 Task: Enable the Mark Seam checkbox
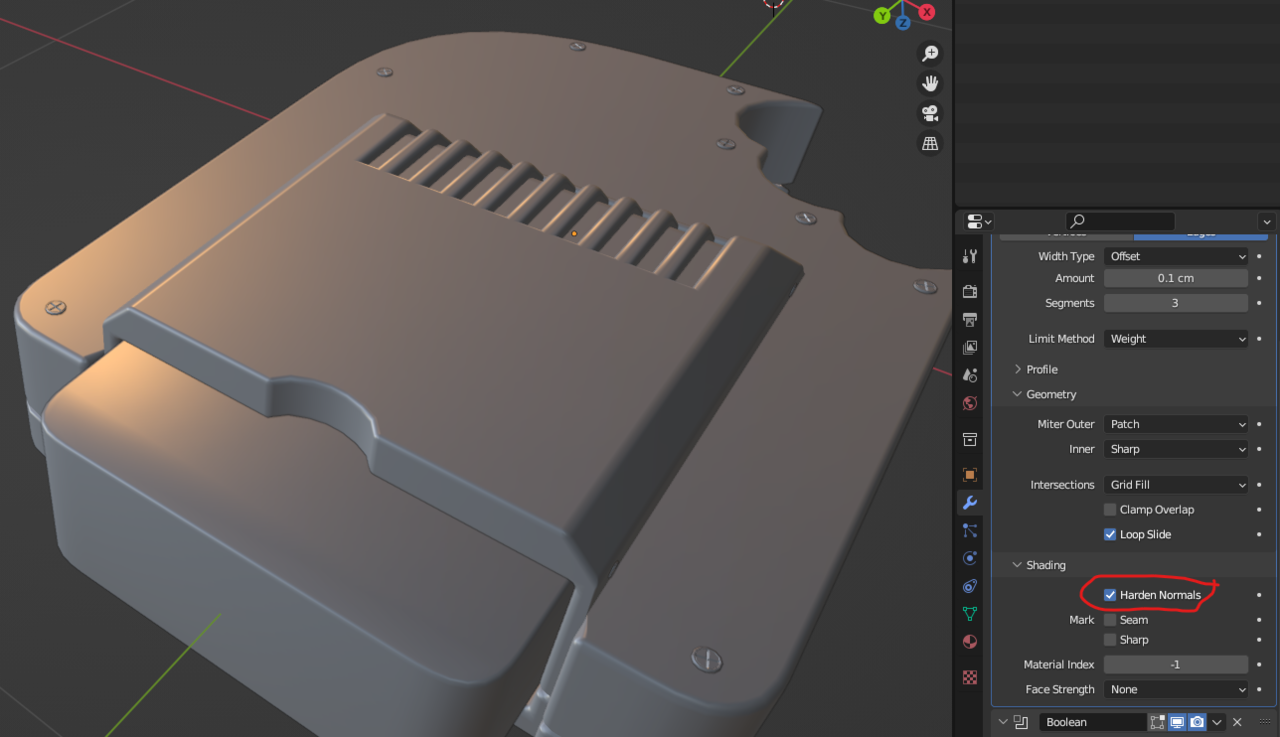[1110, 620]
